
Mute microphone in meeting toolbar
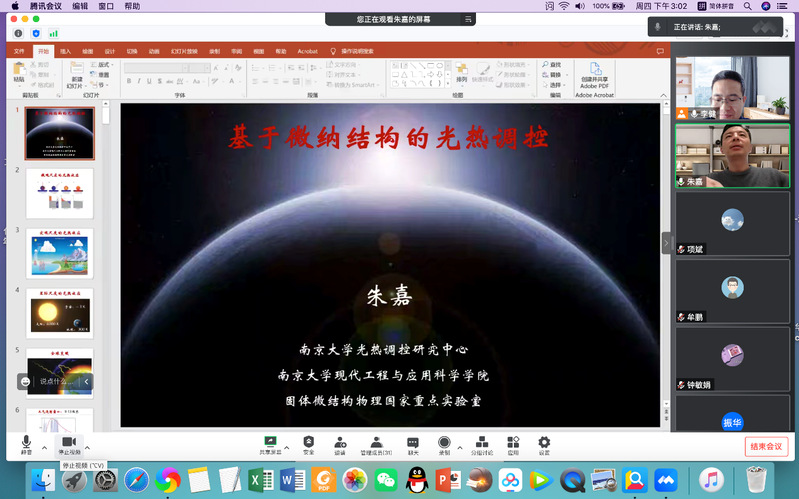click(26, 442)
